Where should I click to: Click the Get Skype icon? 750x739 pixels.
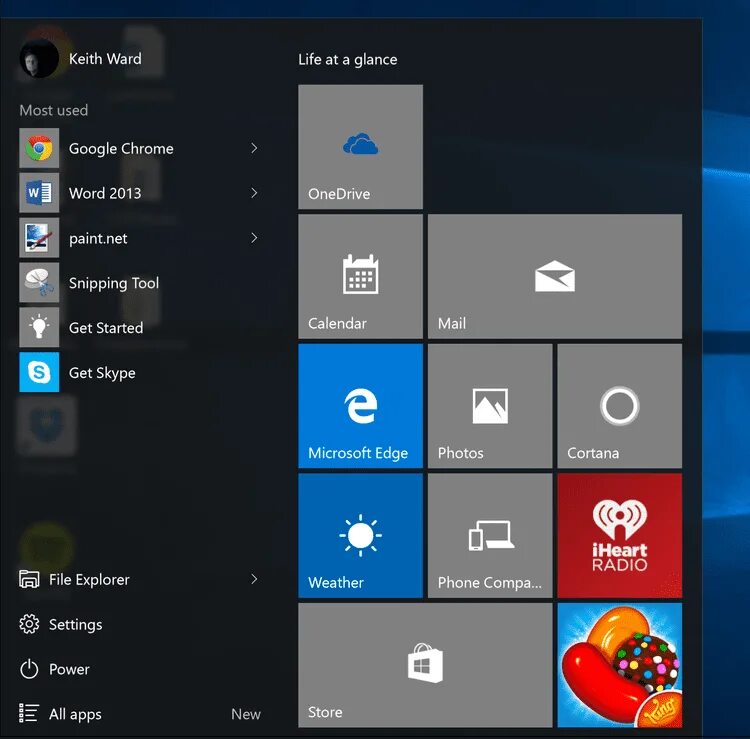point(39,372)
